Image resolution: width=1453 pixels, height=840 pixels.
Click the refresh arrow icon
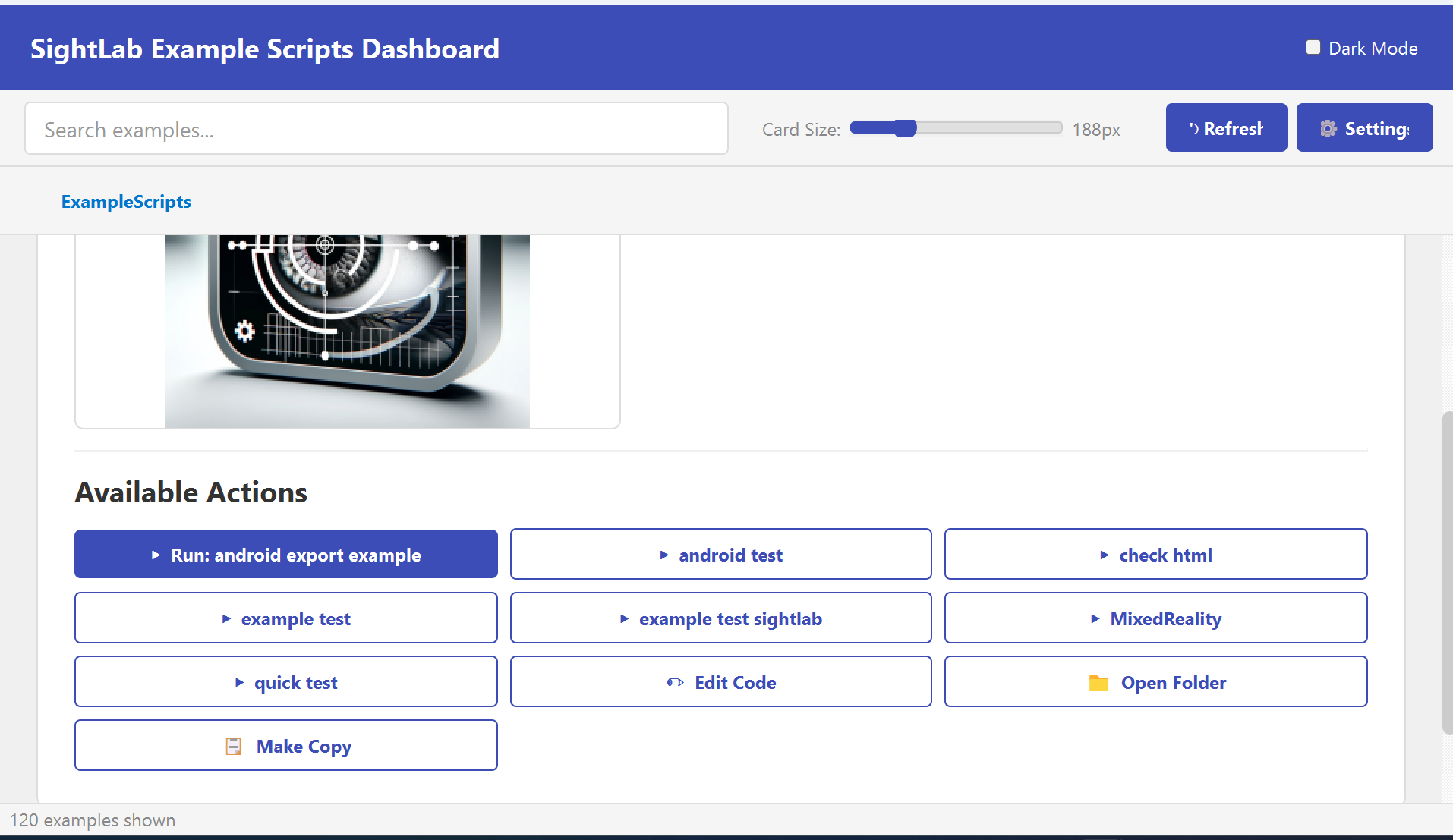(x=1193, y=129)
